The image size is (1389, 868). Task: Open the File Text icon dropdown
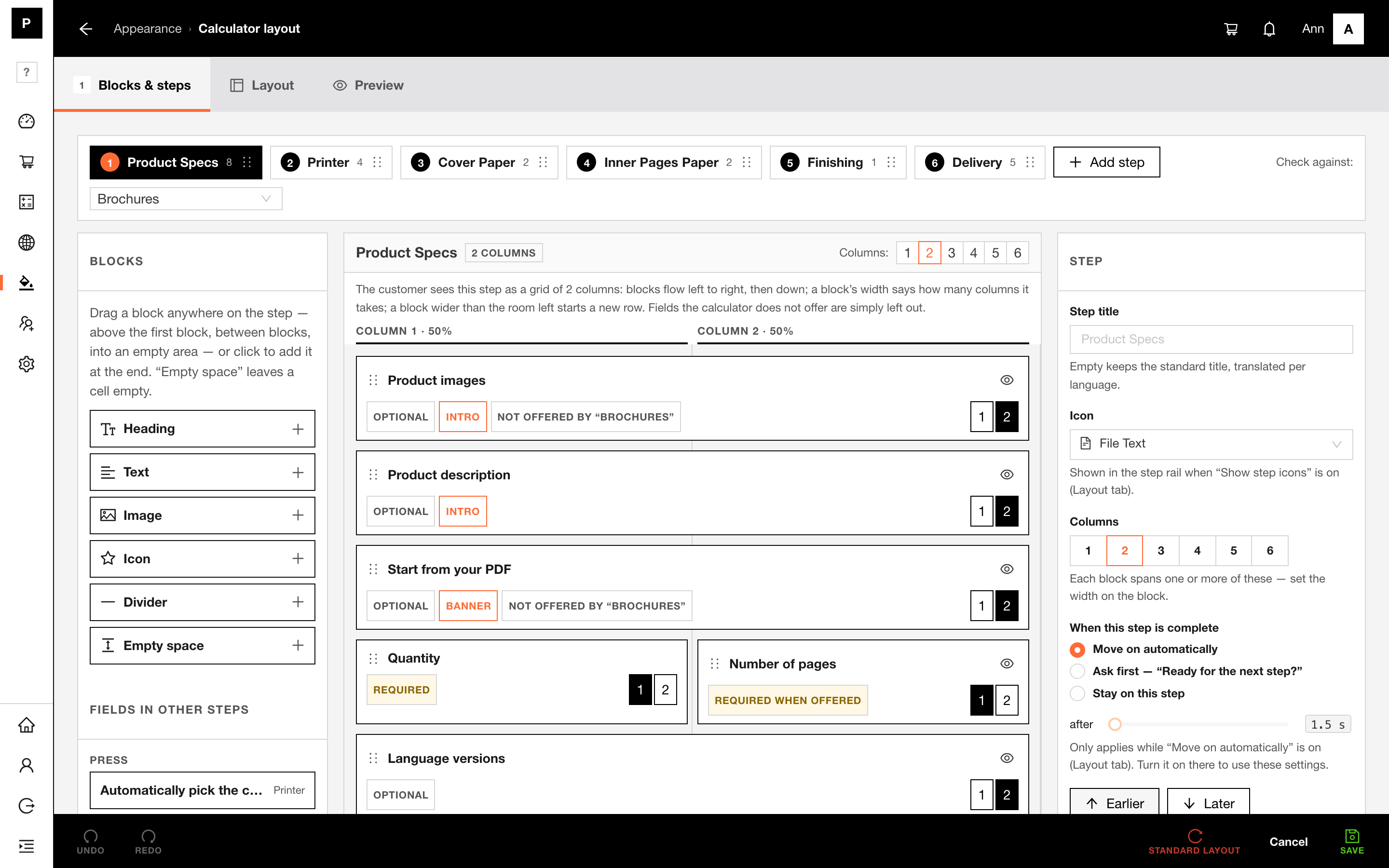pos(1211,444)
